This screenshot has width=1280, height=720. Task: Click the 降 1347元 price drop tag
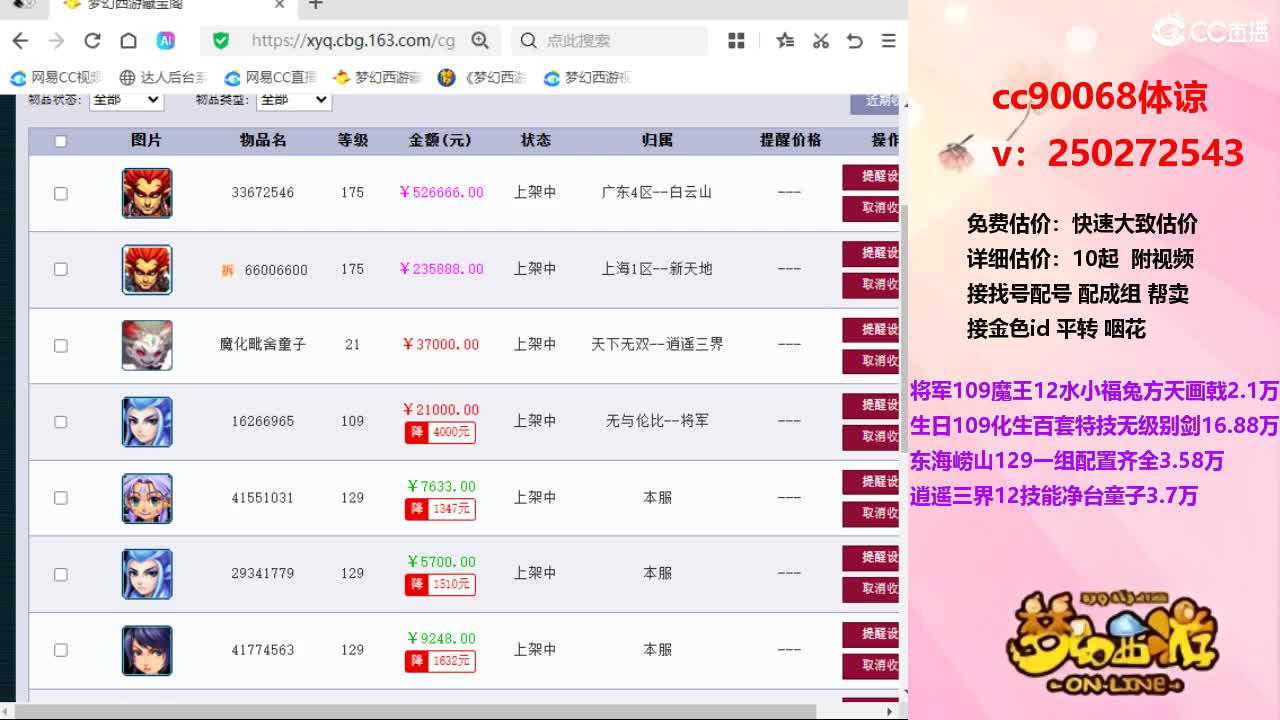[x=439, y=508]
